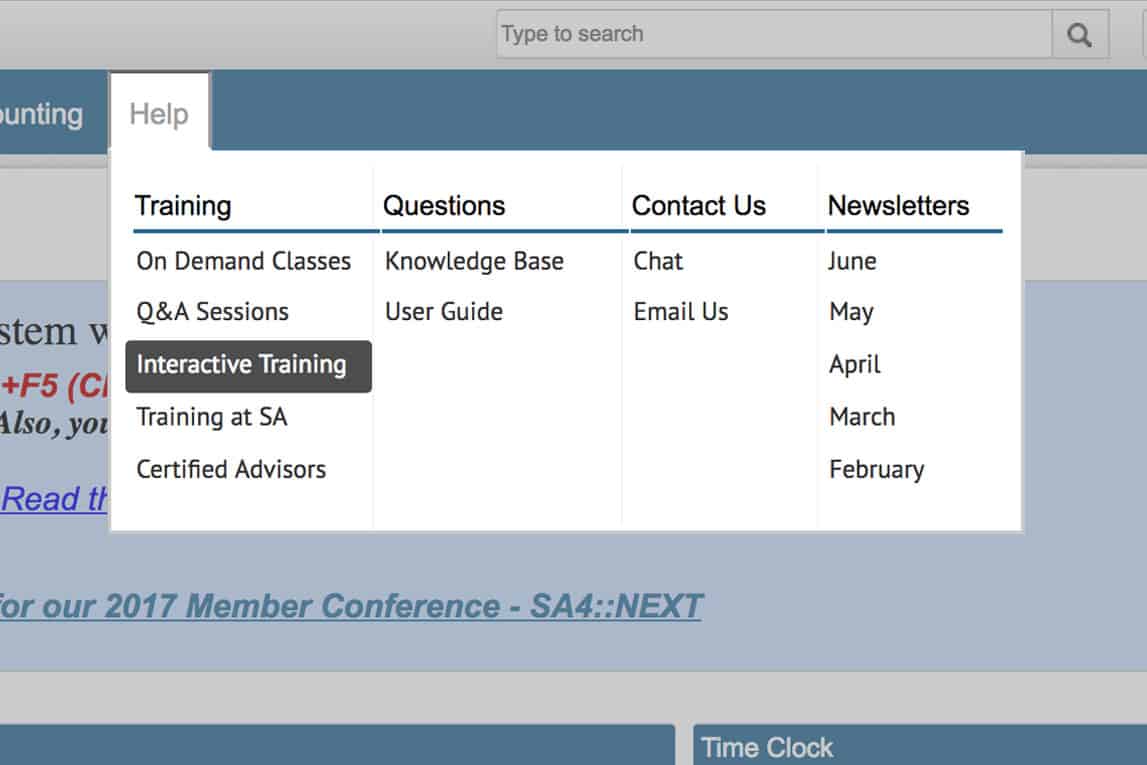The height and width of the screenshot is (765, 1147).
Task: Open the May newsletter
Action: 851,312
